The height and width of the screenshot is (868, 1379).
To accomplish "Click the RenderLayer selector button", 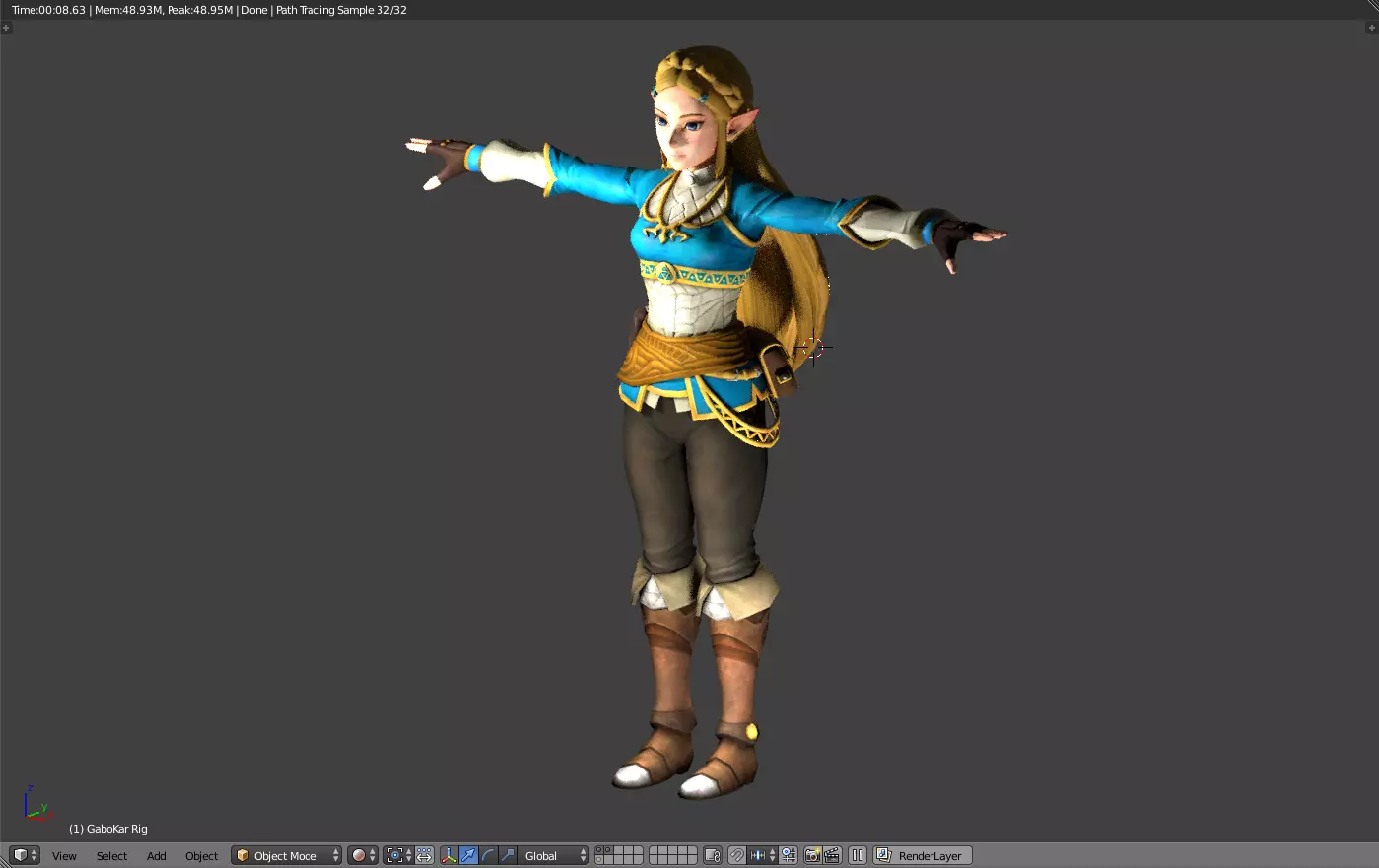I will pyautogui.click(x=923, y=855).
